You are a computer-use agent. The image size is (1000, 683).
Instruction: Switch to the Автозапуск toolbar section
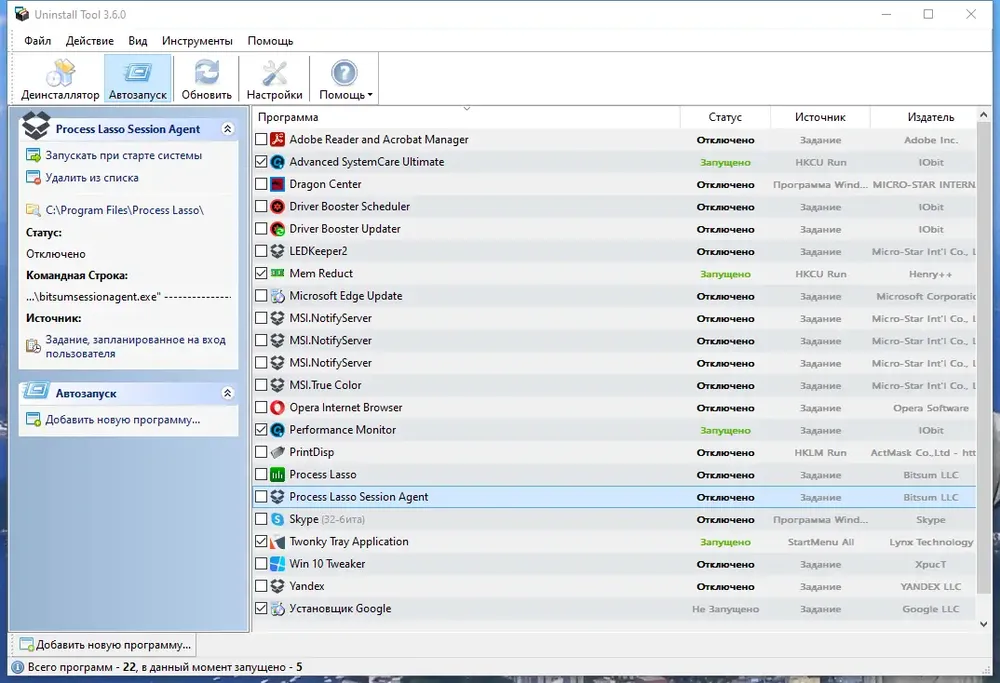tap(138, 79)
